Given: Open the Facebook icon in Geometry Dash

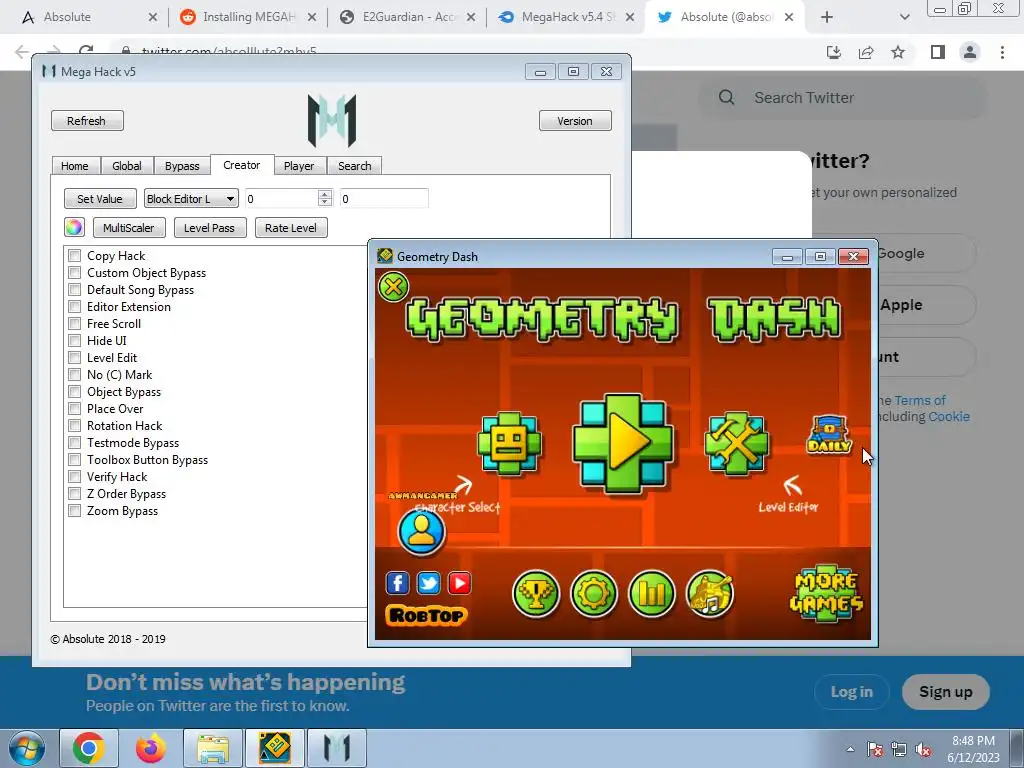Looking at the screenshot, I should click(x=398, y=583).
